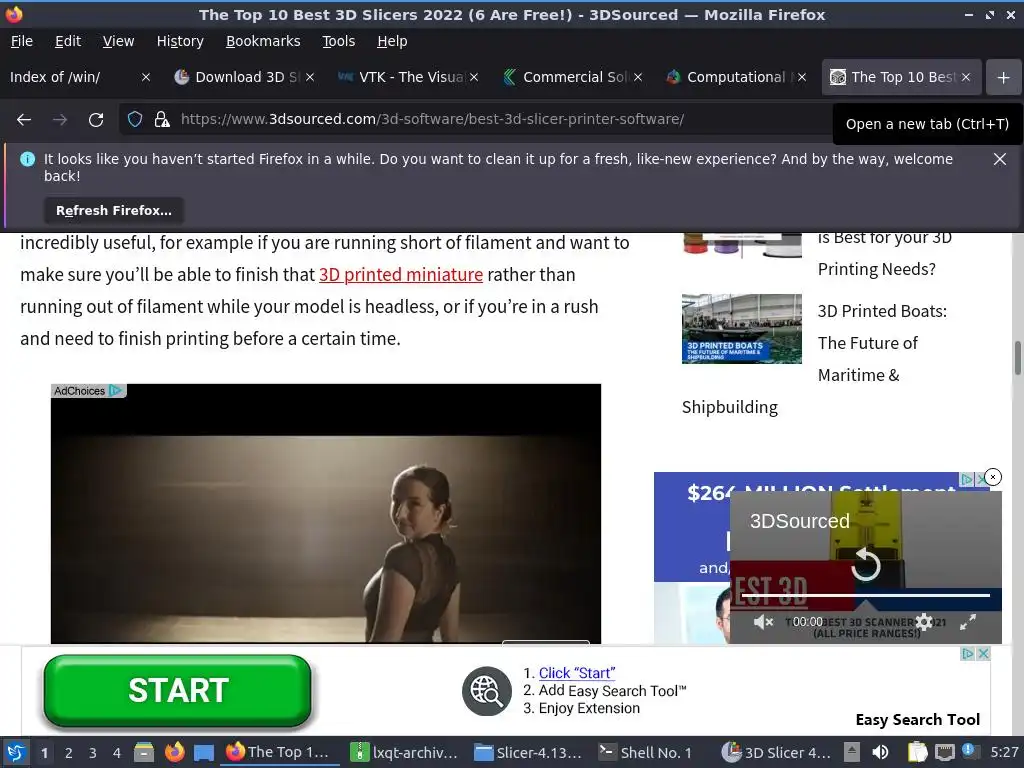The width and height of the screenshot is (1024, 768).
Task: Expand floating video to fullscreen
Action: tap(968, 622)
